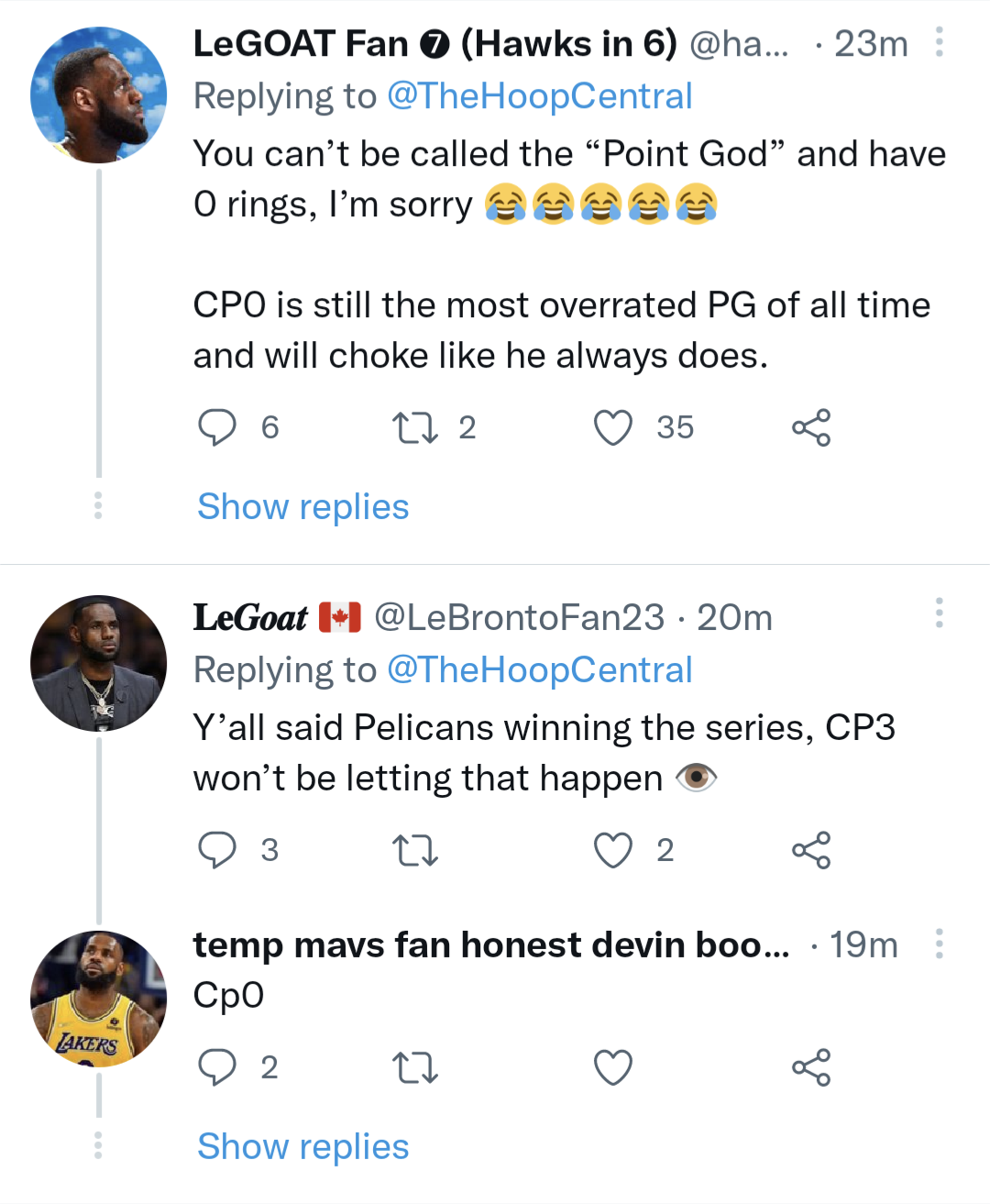
Task: Open the Lakers jersey profile picture
Action: [99, 999]
